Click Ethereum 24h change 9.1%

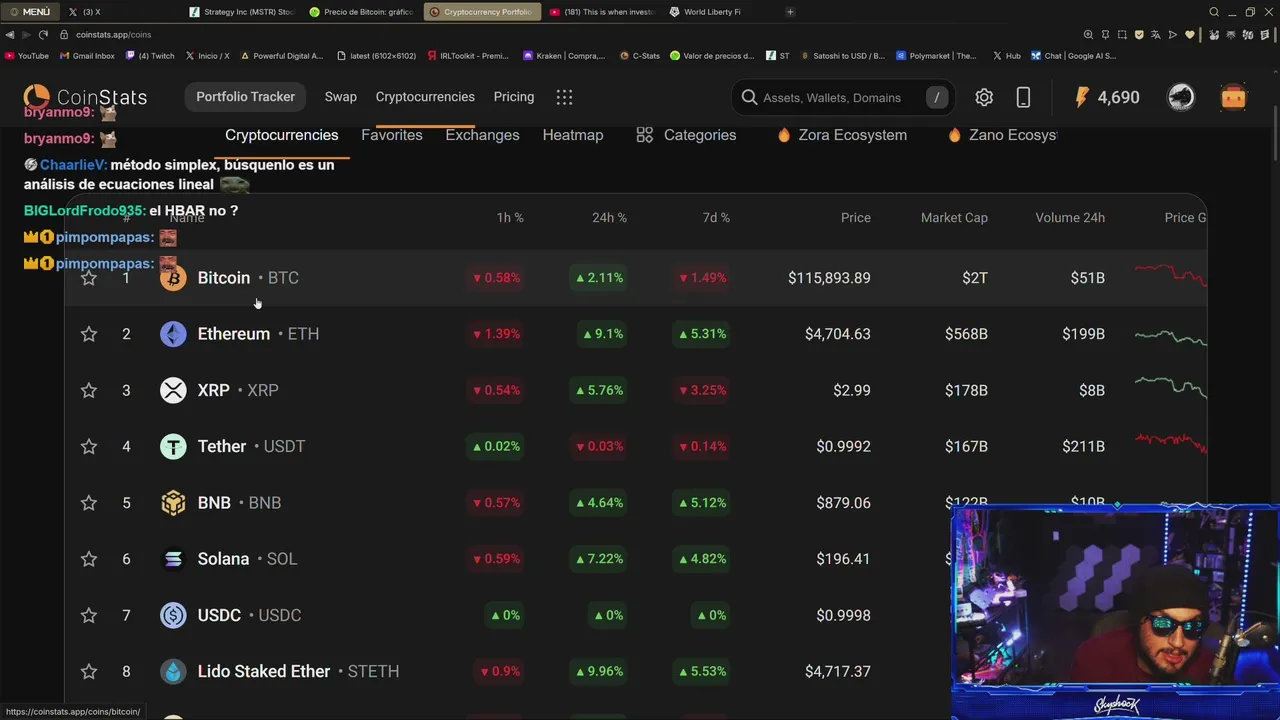(604, 334)
